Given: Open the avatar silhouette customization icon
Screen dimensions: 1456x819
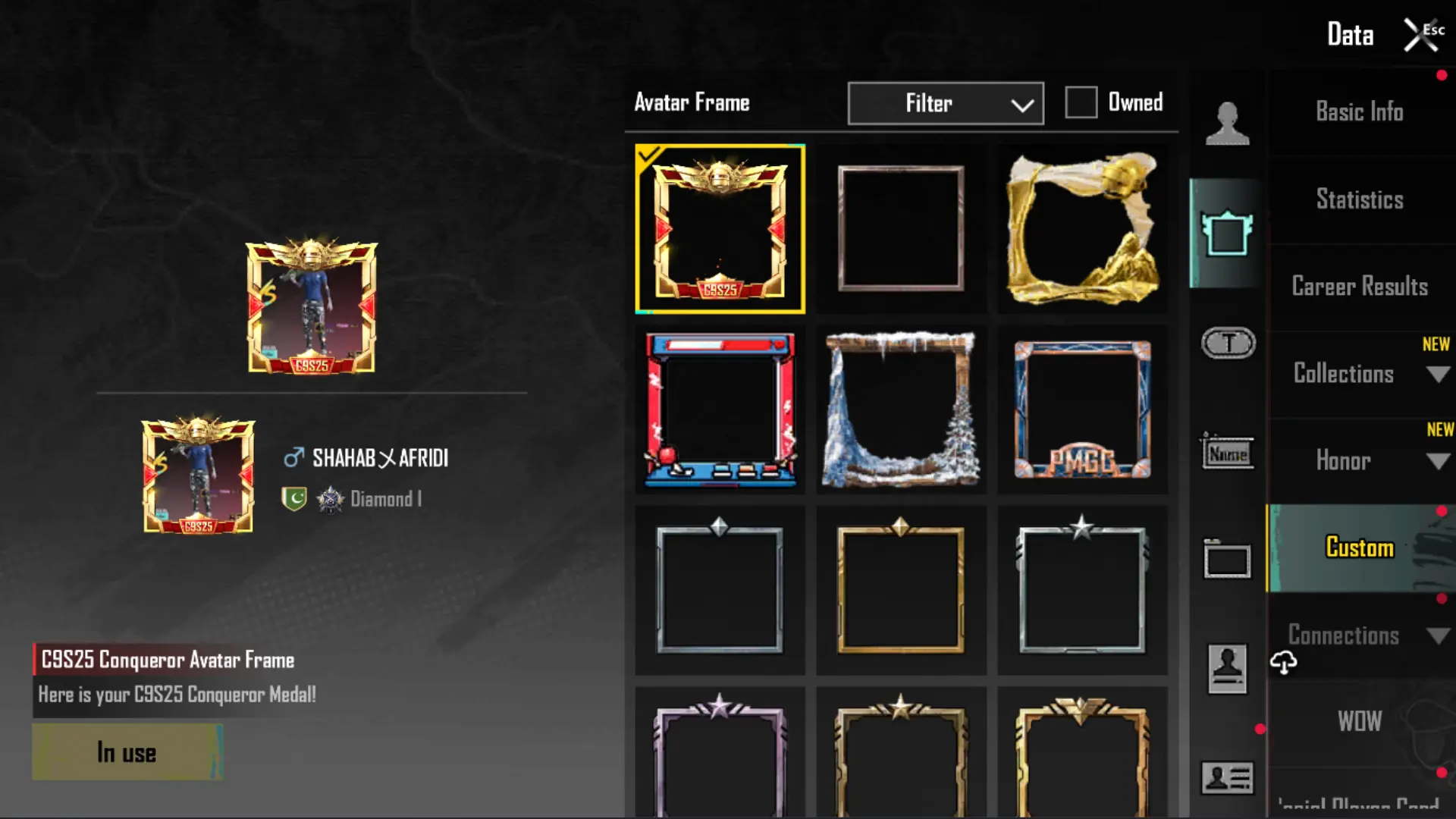Looking at the screenshot, I should pos(1227,123).
